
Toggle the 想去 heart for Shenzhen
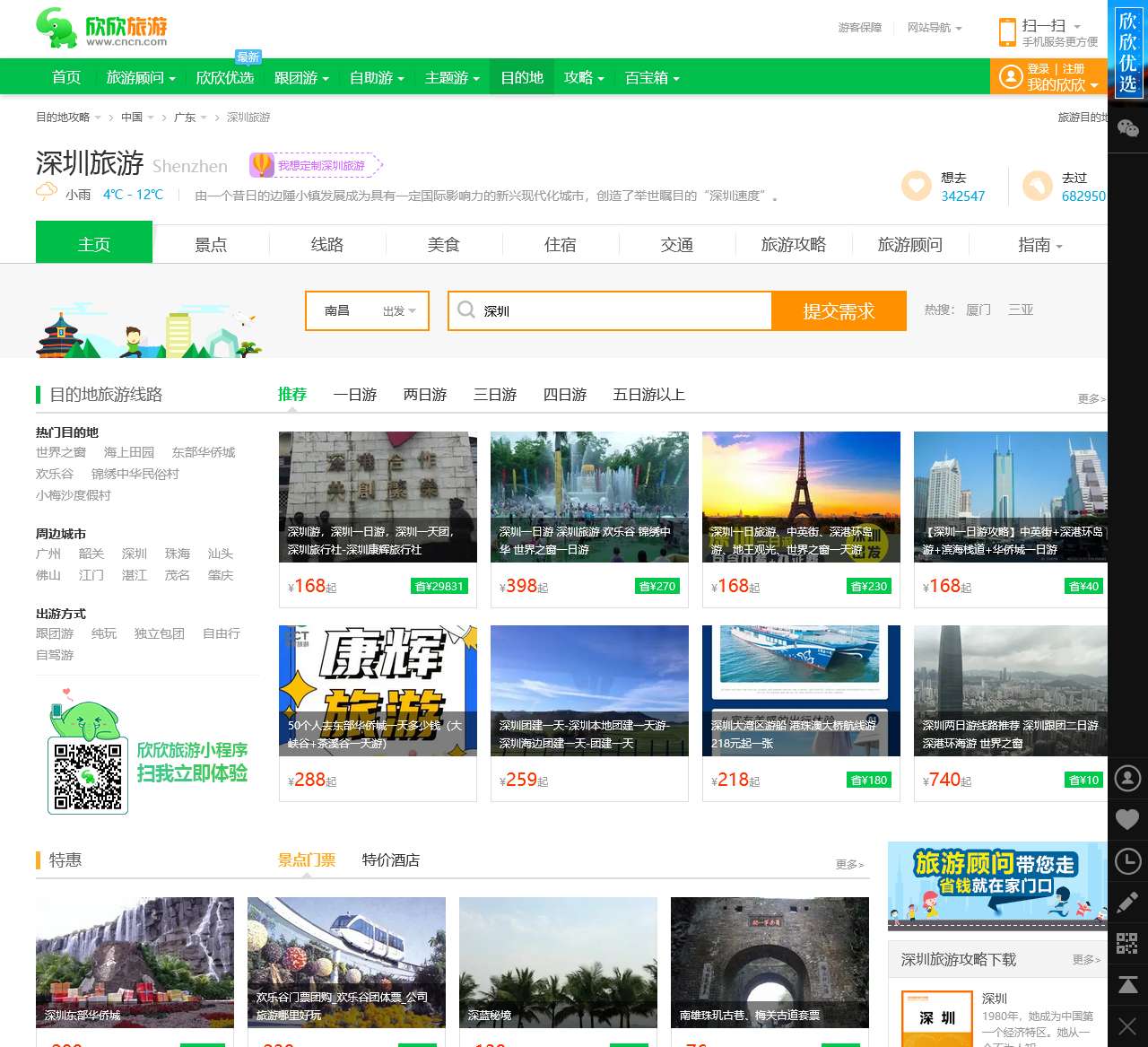coord(916,187)
